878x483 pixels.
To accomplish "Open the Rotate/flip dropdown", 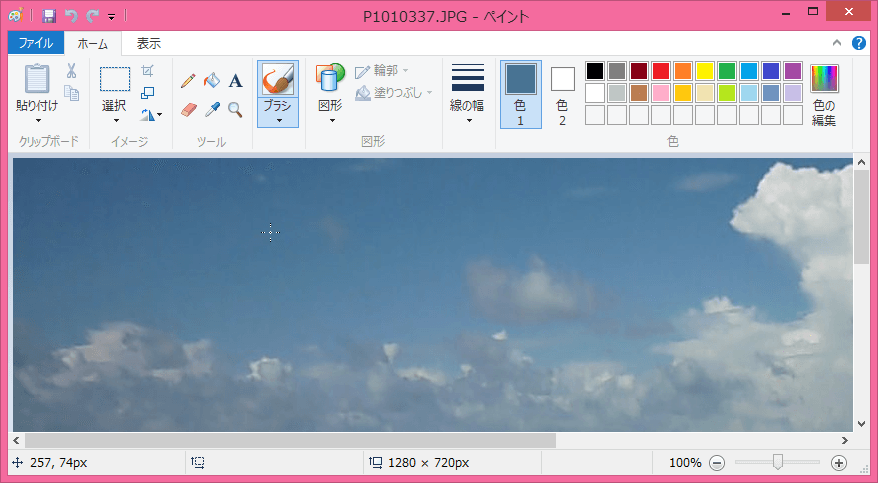I will tap(151, 115).
